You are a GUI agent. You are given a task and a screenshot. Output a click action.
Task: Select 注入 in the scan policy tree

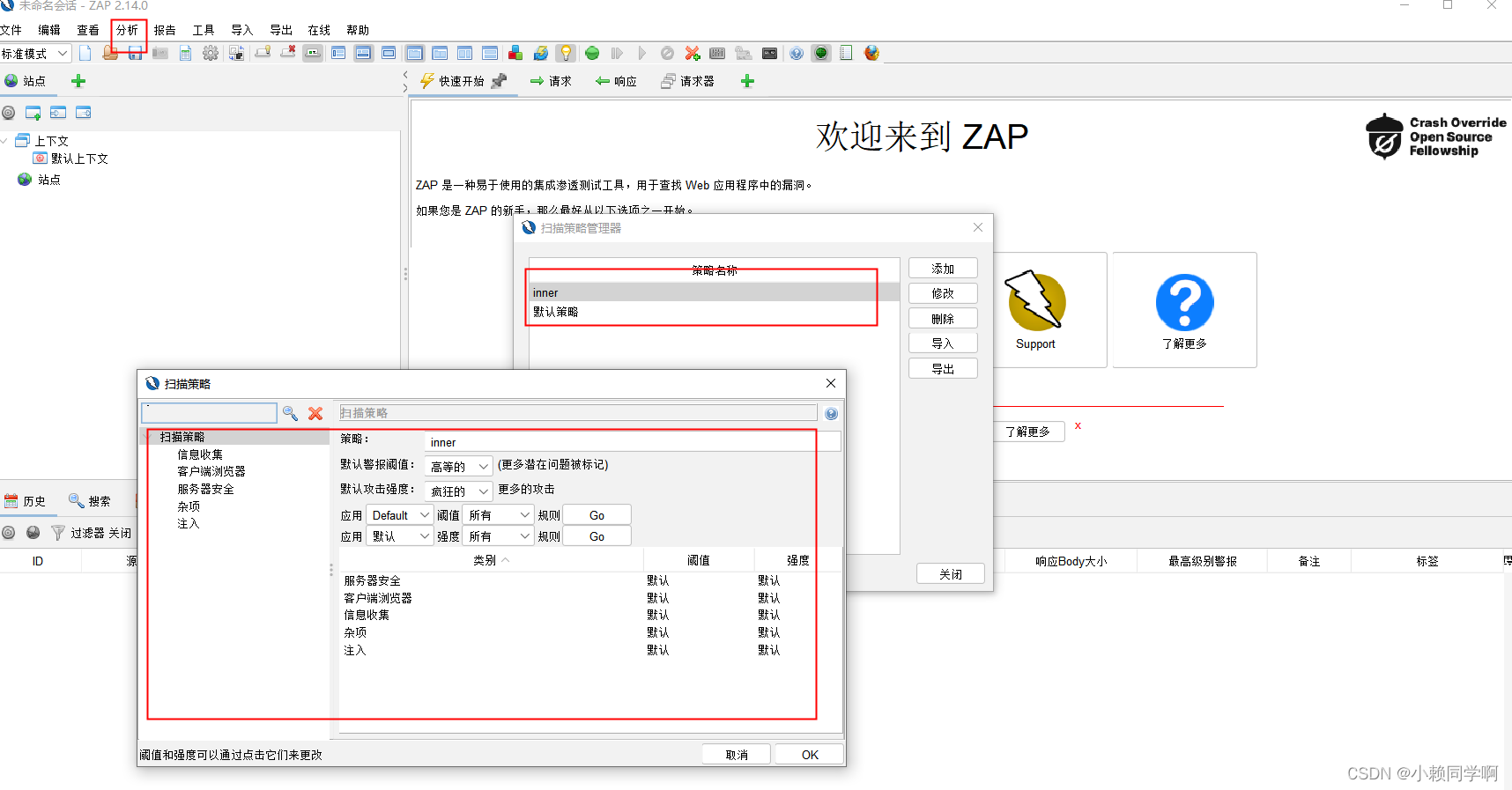click(189, 523)
